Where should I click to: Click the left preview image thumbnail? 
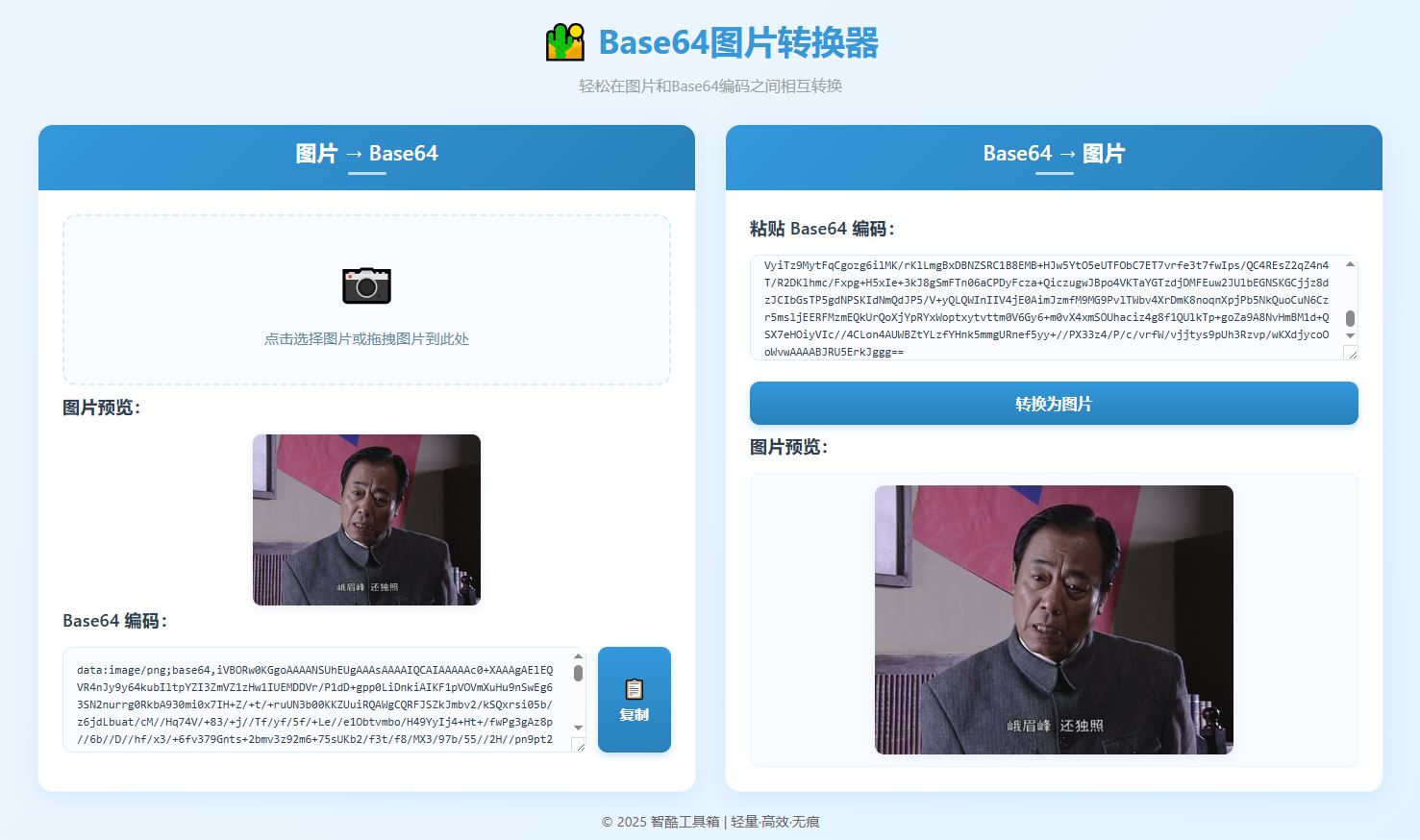click(366, 520)
